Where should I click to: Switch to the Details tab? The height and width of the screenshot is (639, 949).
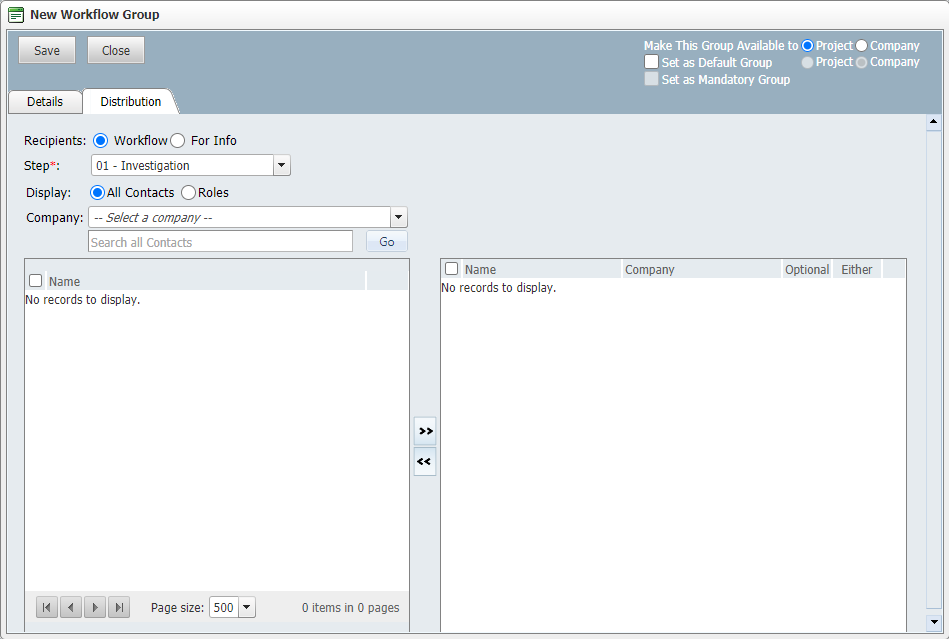tap(44, 101)
